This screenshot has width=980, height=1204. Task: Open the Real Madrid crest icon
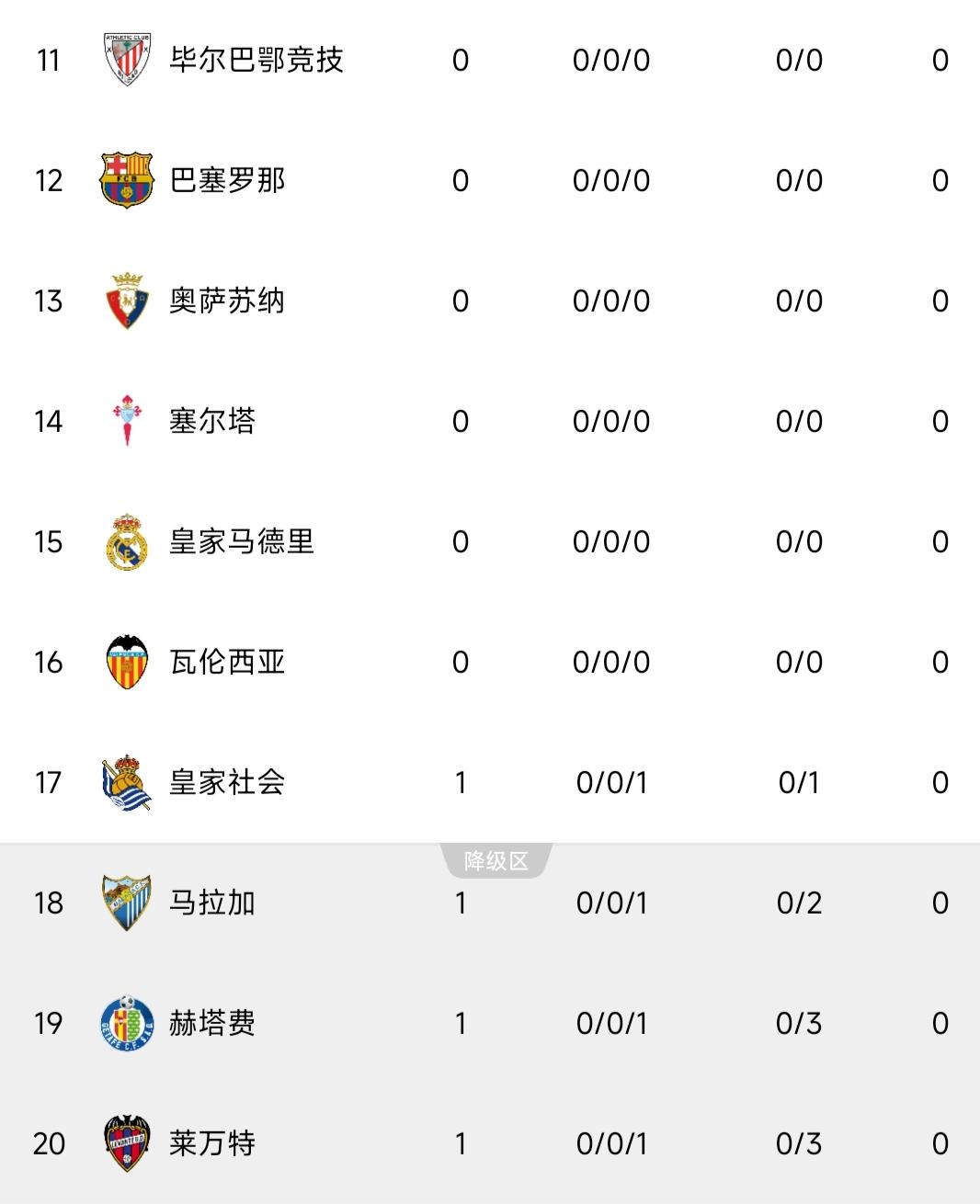click(x=127, y=541)
